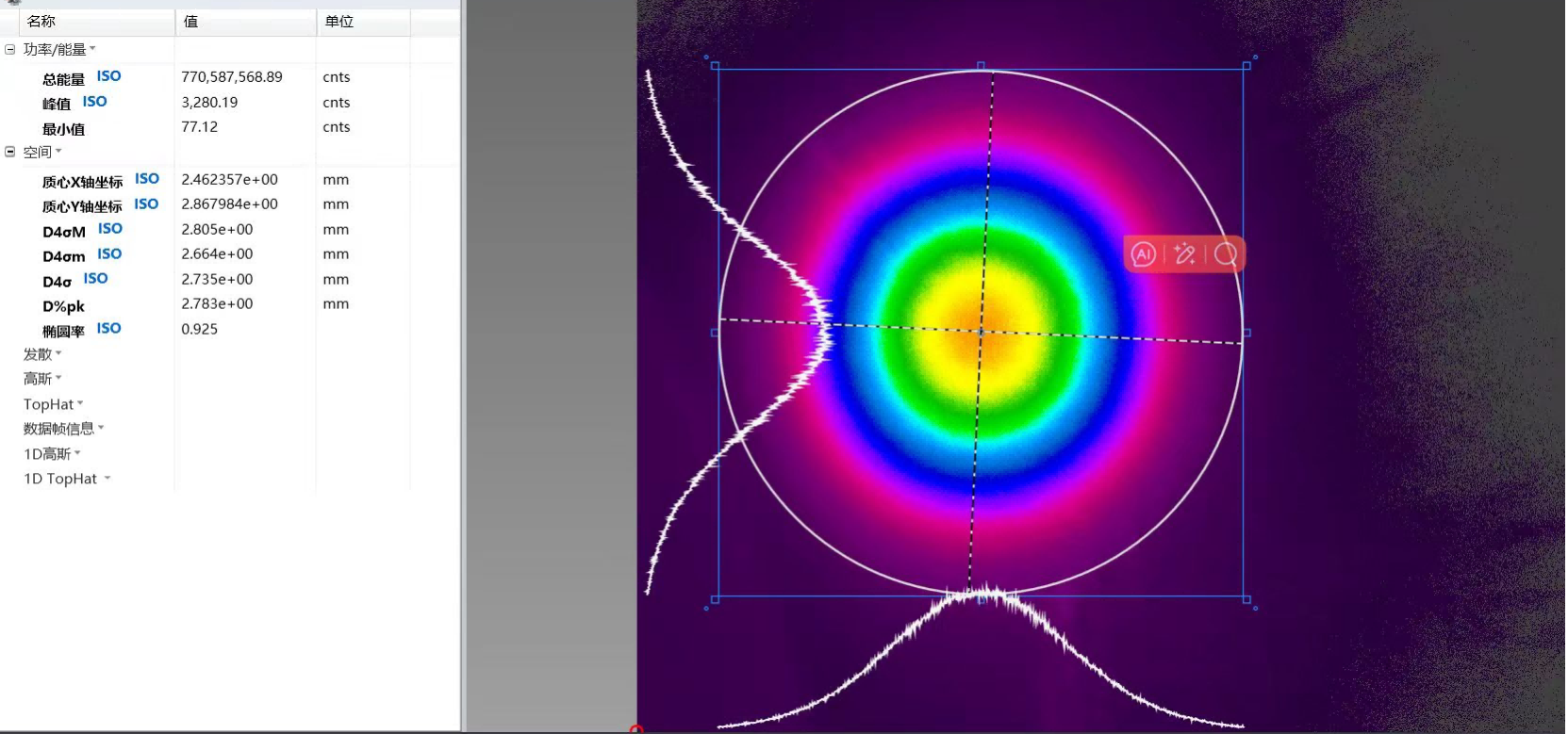This screenshot has height=734, width=1568.
Task: Click the ISO badge next to 椭圆率
Action: [108, 329]
